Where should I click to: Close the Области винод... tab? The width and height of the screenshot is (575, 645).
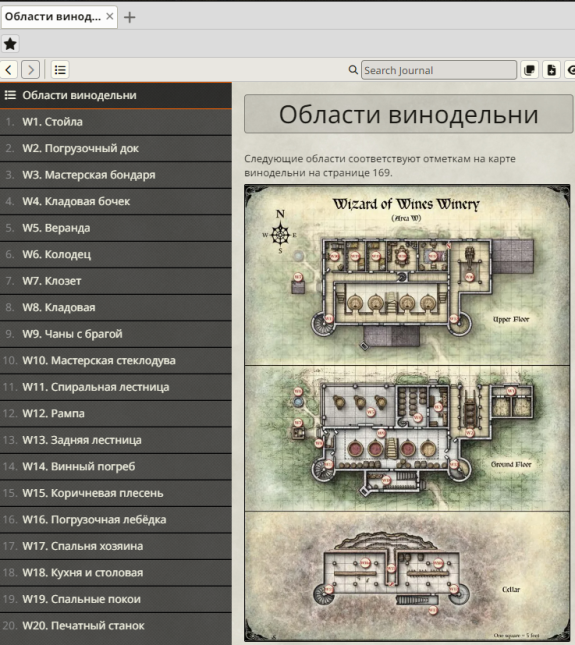tap(110, 16)
